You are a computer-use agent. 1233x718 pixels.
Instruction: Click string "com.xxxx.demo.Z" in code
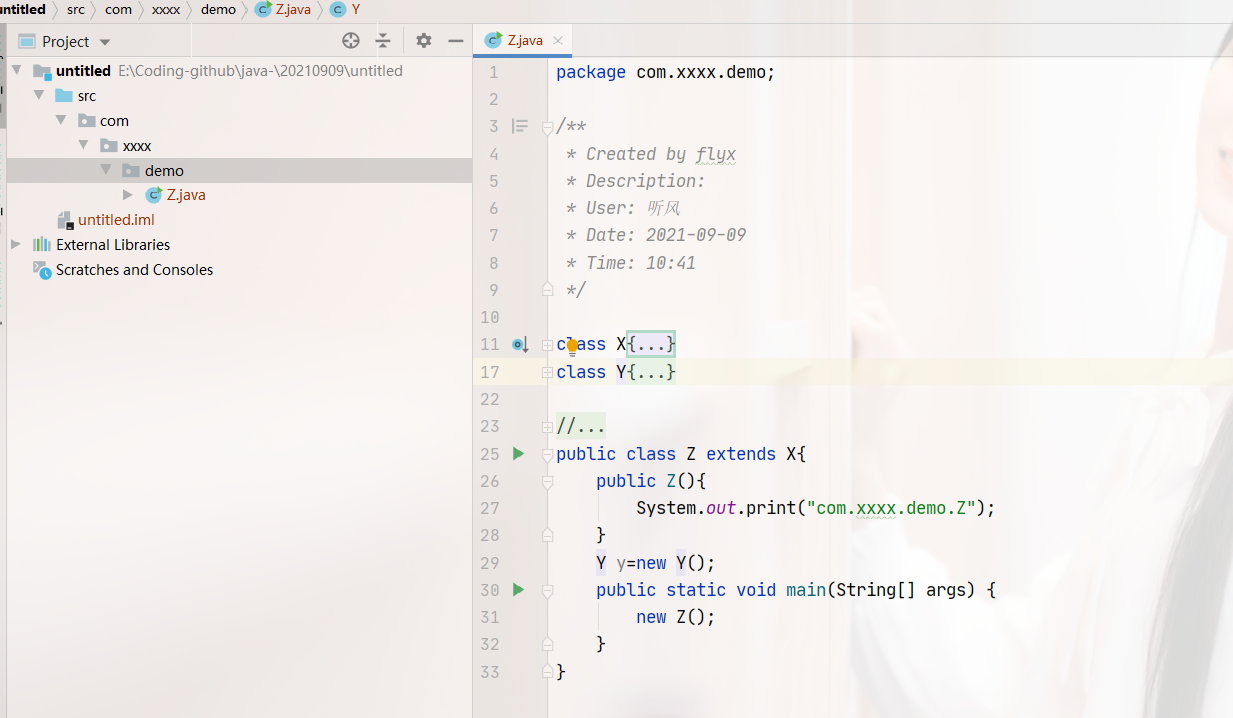(x=891, y=508)
